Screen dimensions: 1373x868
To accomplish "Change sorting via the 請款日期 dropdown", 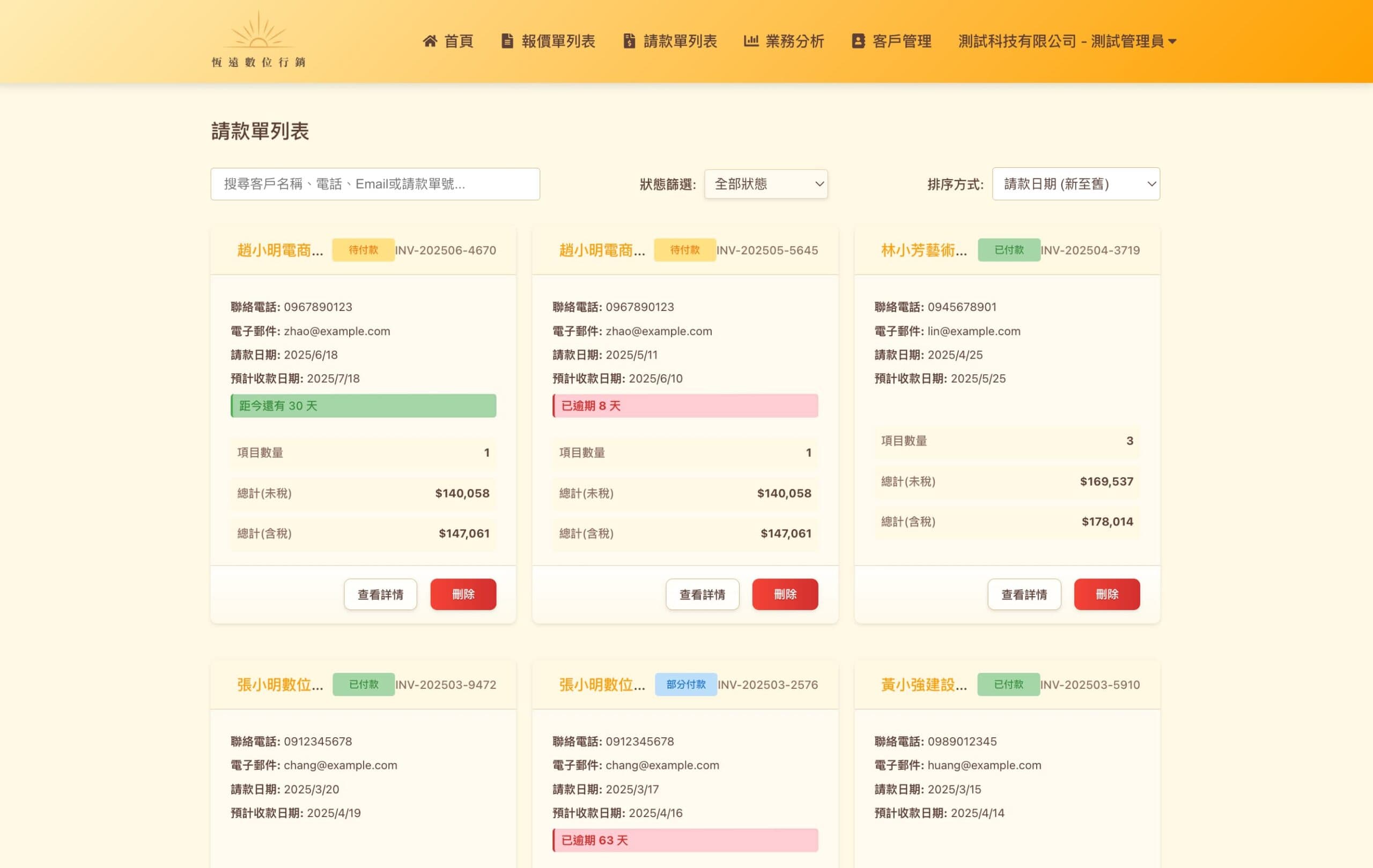I will [x=1075, y=183].
